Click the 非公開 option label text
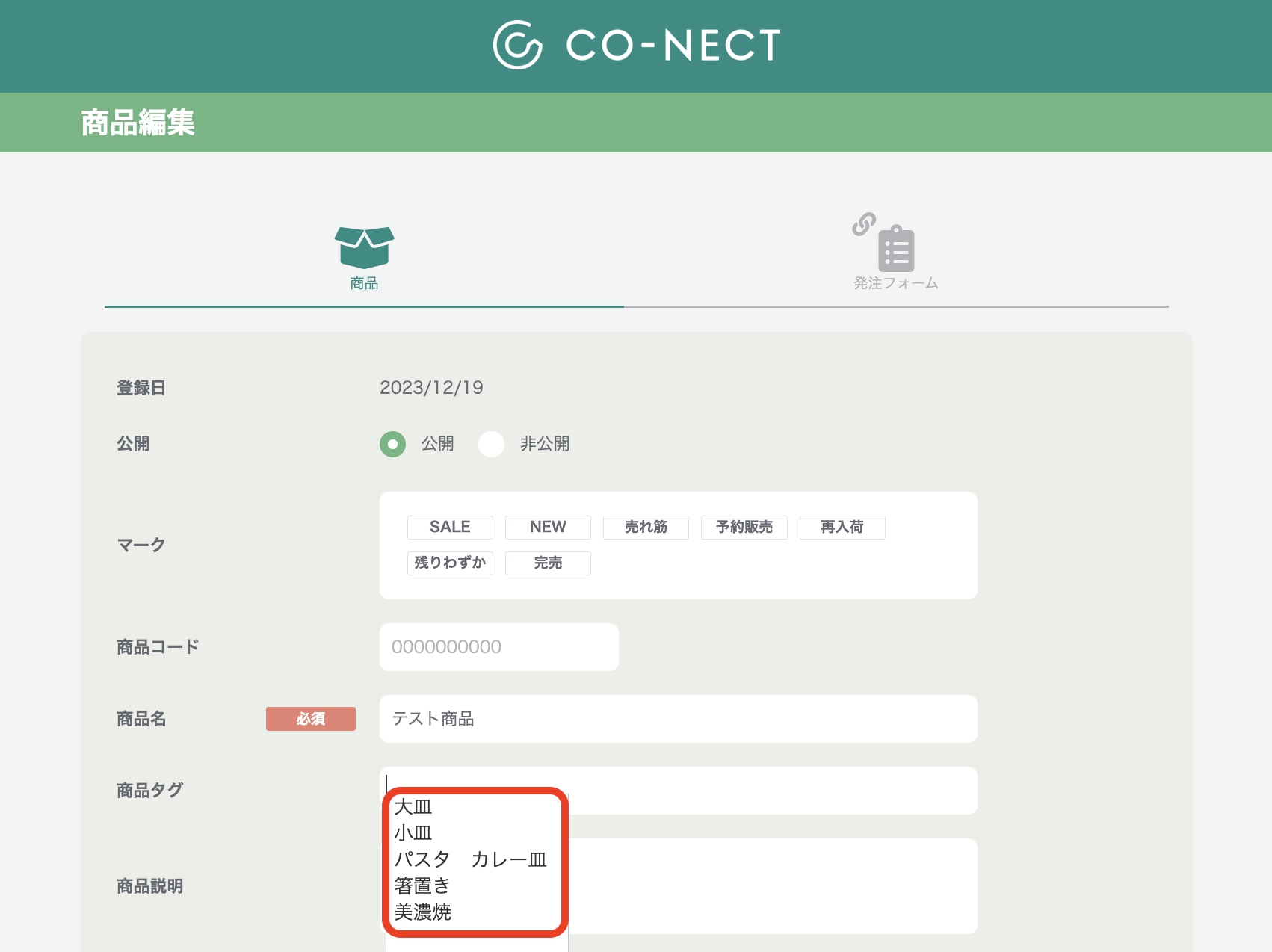 [545, 444]
